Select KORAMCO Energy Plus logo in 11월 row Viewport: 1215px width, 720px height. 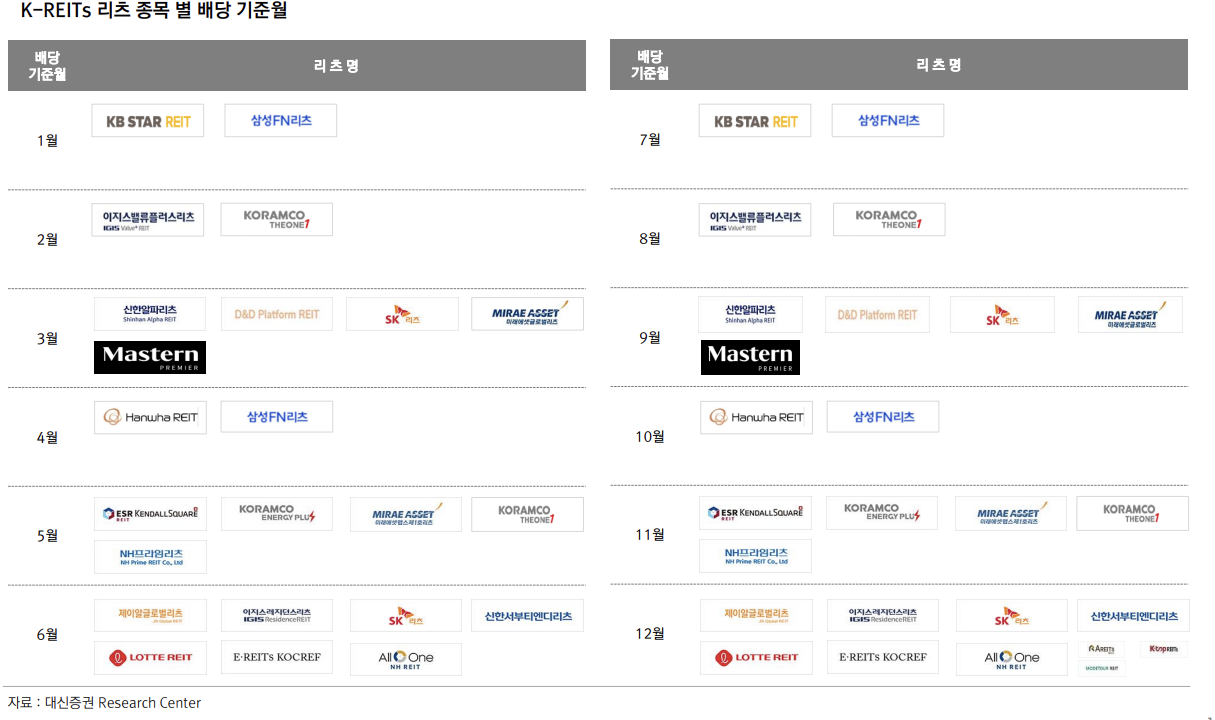pos(883,513)
